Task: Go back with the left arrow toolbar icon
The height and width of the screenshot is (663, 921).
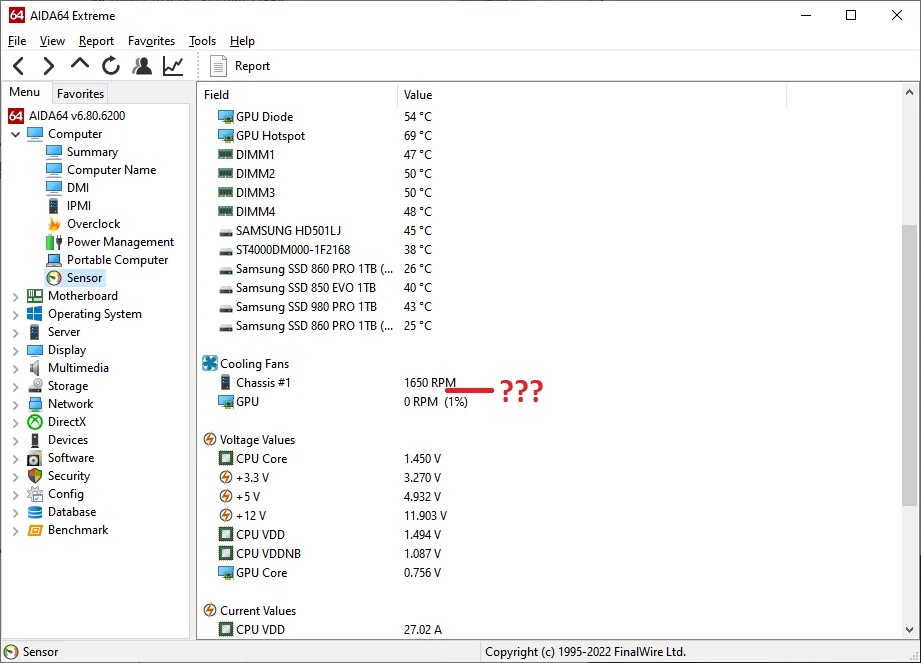Action: click(19, 66)
